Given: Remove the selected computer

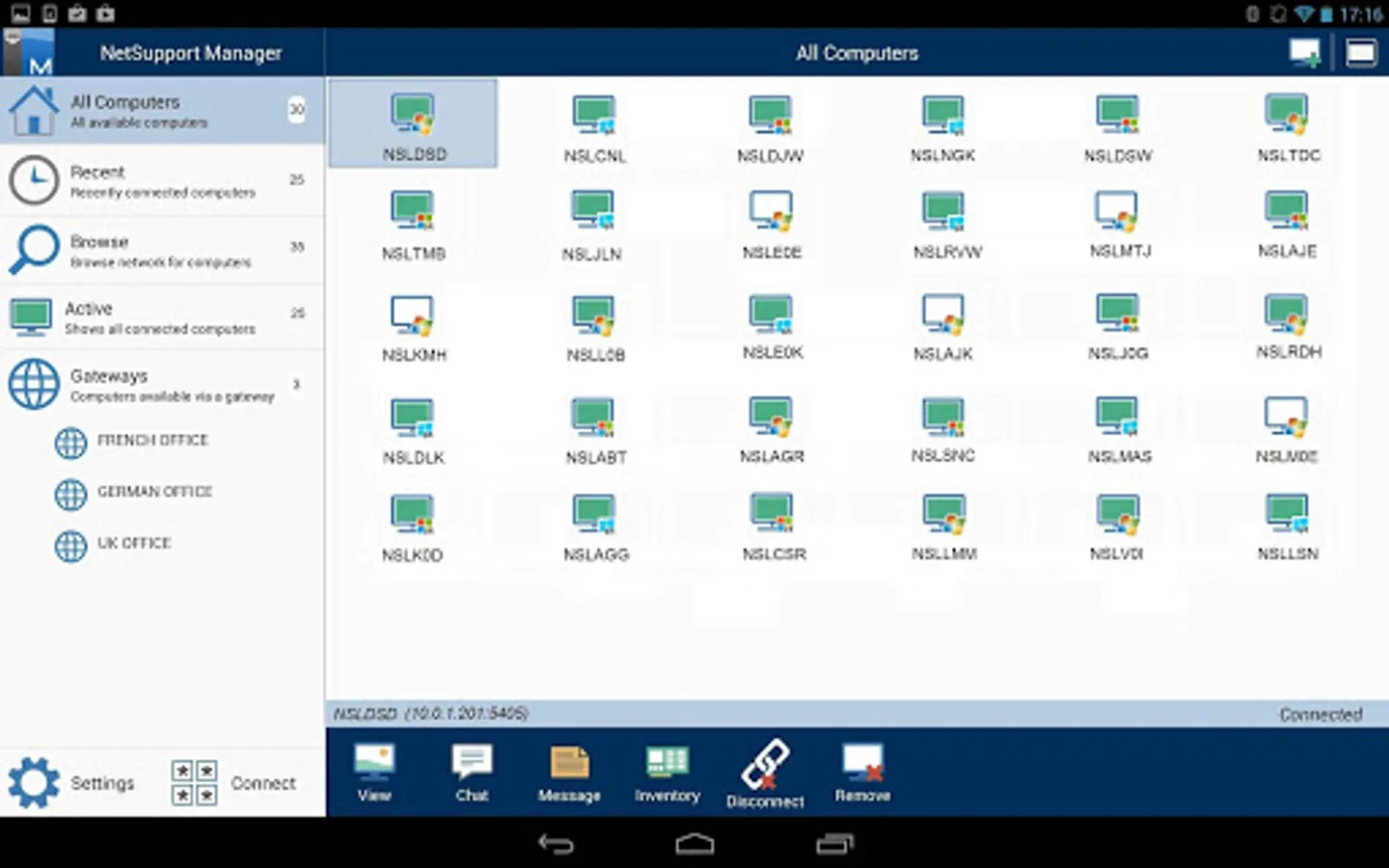Looking at the screenshot, I should coord(862,773).
